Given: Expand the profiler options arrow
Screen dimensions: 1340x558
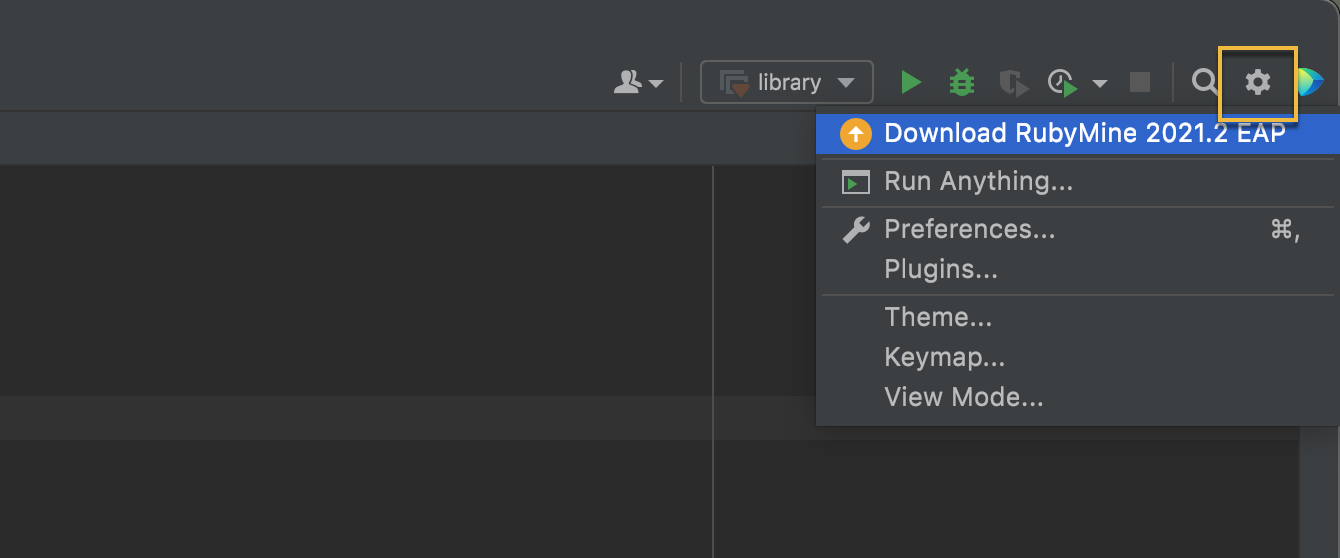Looking at the screenshot, I should click(1100, 83).
